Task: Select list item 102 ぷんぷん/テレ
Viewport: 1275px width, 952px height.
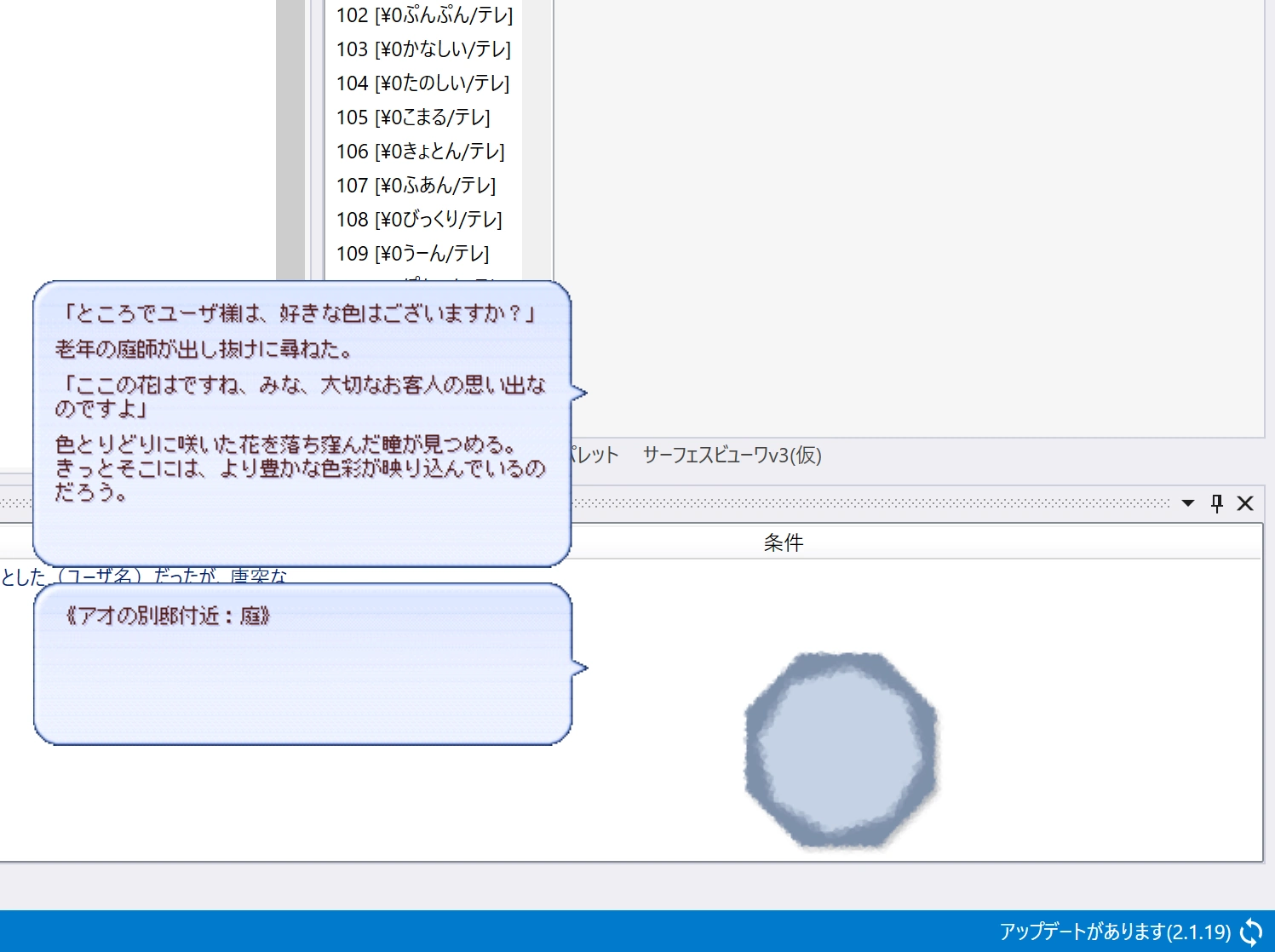Action: point(424,15)
